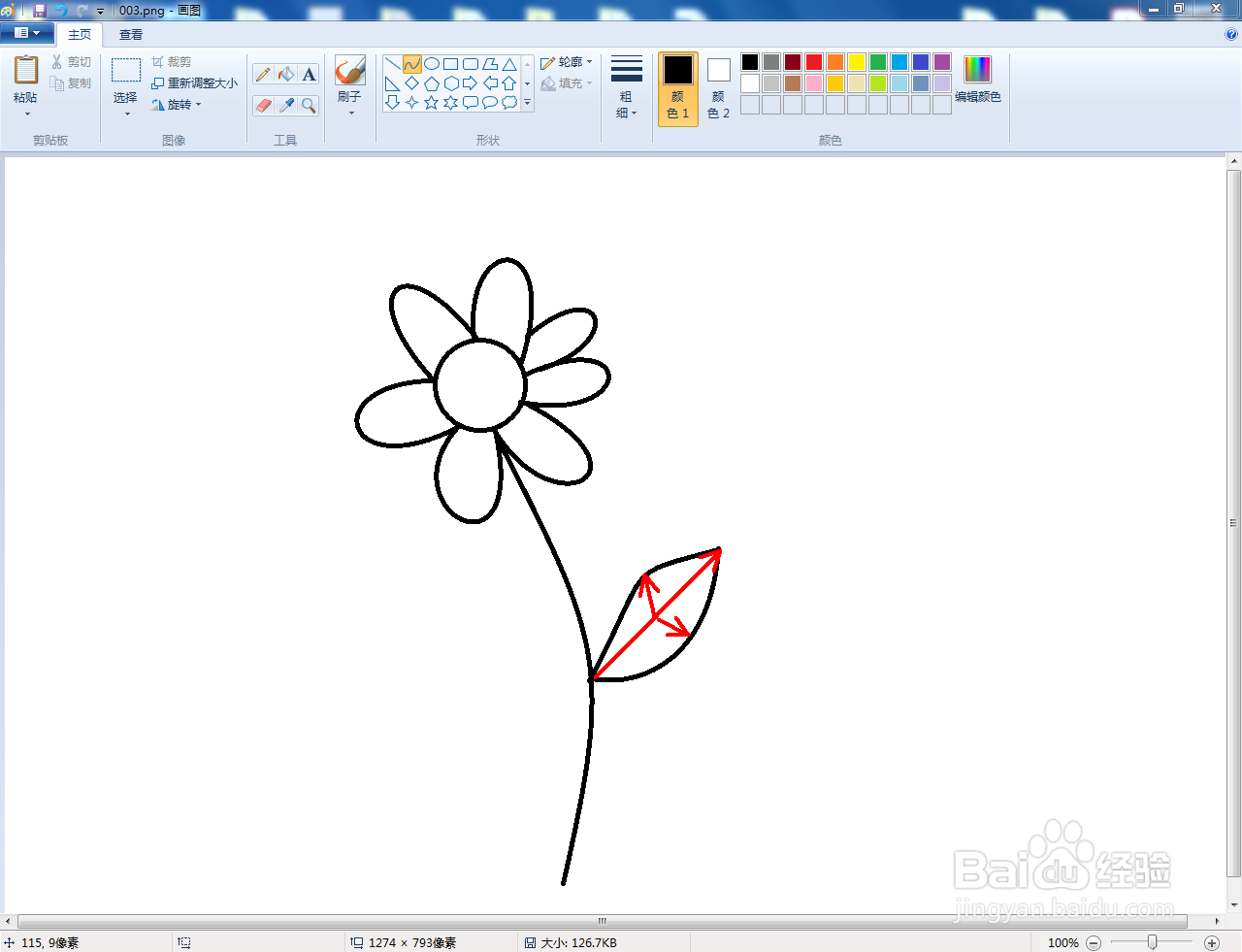Click the Cut (剪切) button
Screen dimensions: 1242x952
pos(72,62)
